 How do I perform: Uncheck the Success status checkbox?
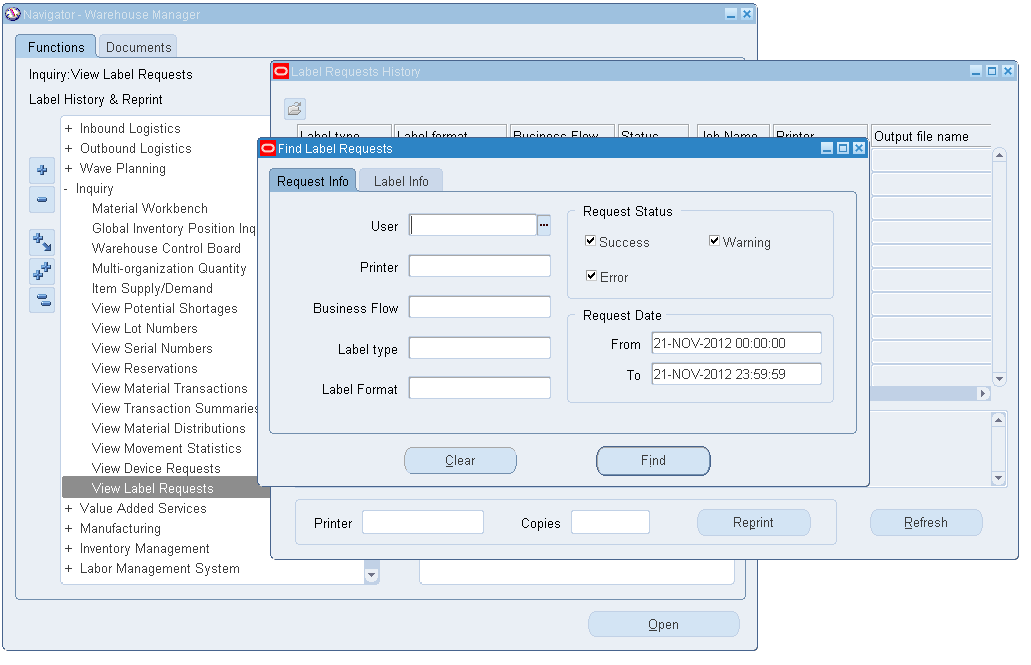point(593,240)
